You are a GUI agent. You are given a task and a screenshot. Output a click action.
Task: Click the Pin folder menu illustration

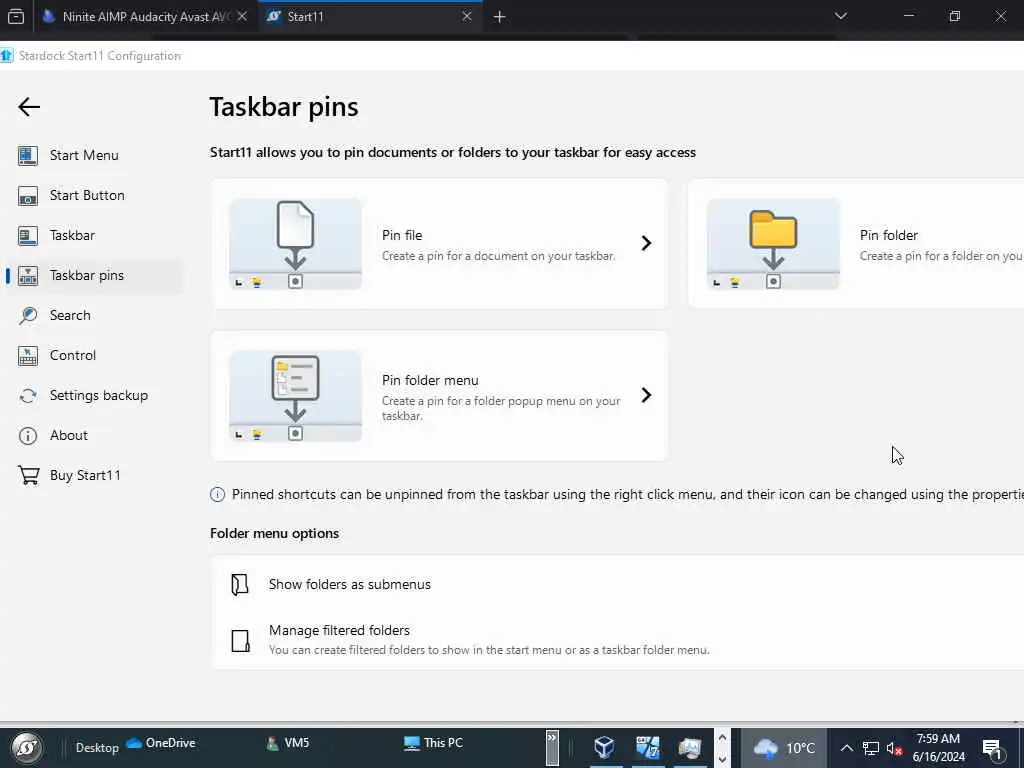(x=295, y=396)
